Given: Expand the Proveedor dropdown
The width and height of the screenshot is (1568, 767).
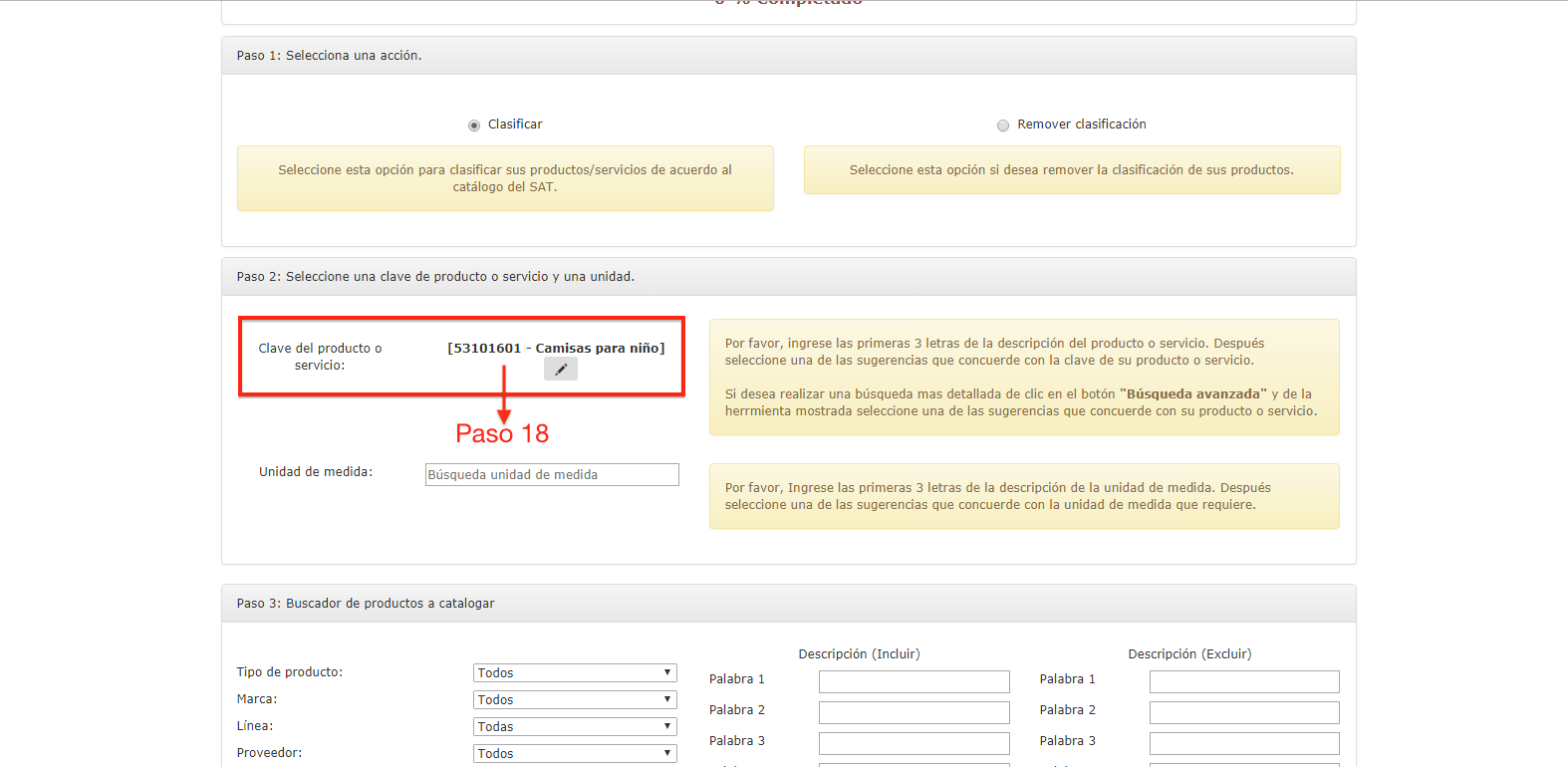Looking at the screenshot, I should click(x=575, y=754).
